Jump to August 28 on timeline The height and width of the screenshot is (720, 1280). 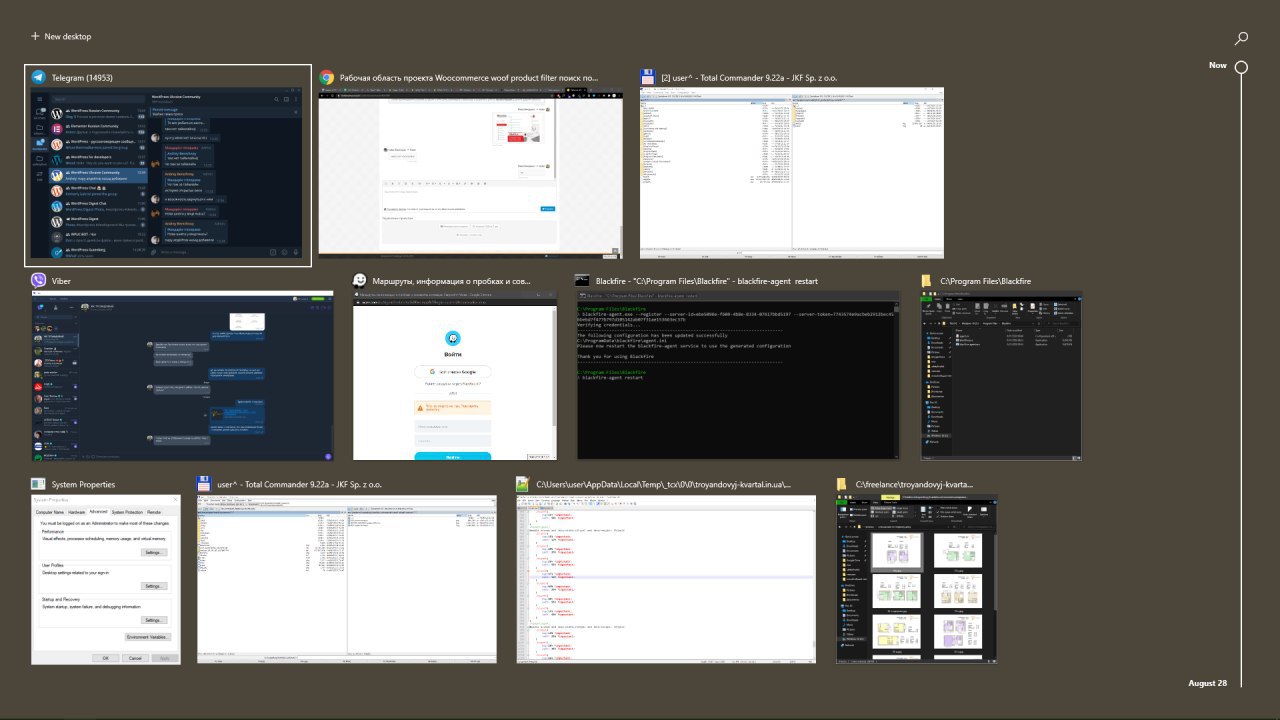pyautogui.click(x=1207, y=683)
